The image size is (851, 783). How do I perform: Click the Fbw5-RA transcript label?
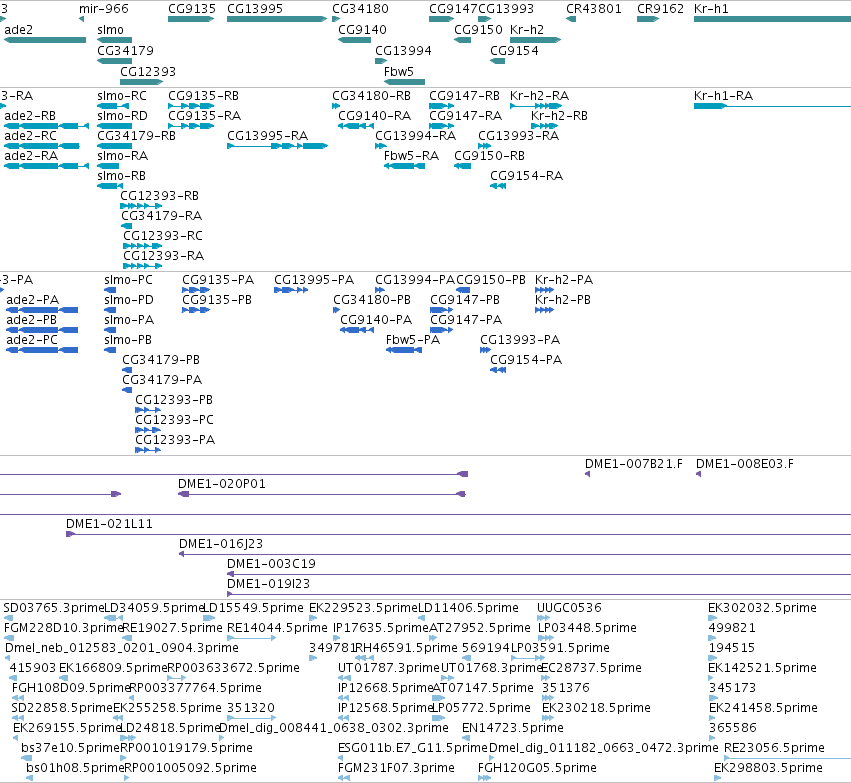tap(411, 156)
